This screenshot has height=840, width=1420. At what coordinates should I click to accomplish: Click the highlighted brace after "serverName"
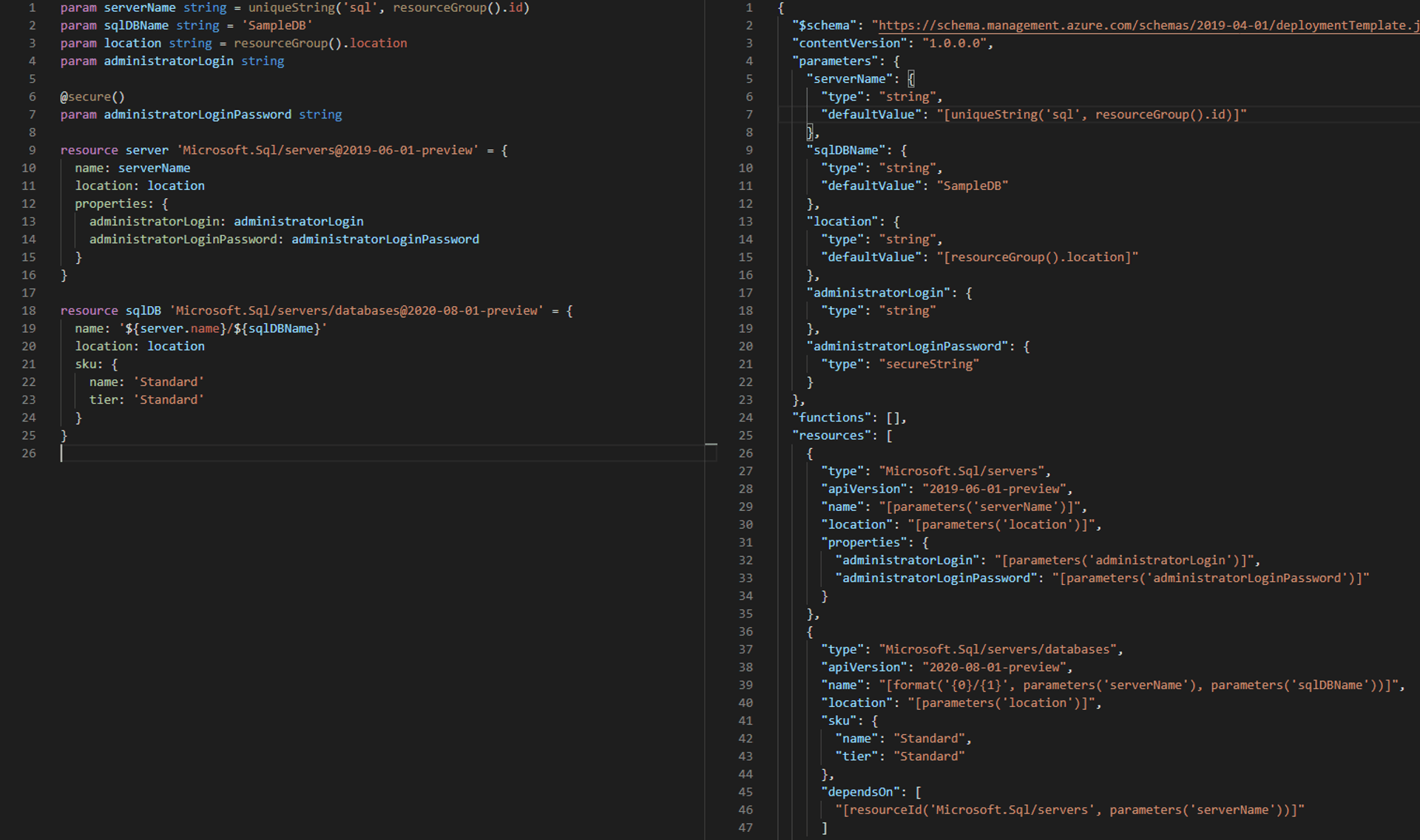(911, 79)
